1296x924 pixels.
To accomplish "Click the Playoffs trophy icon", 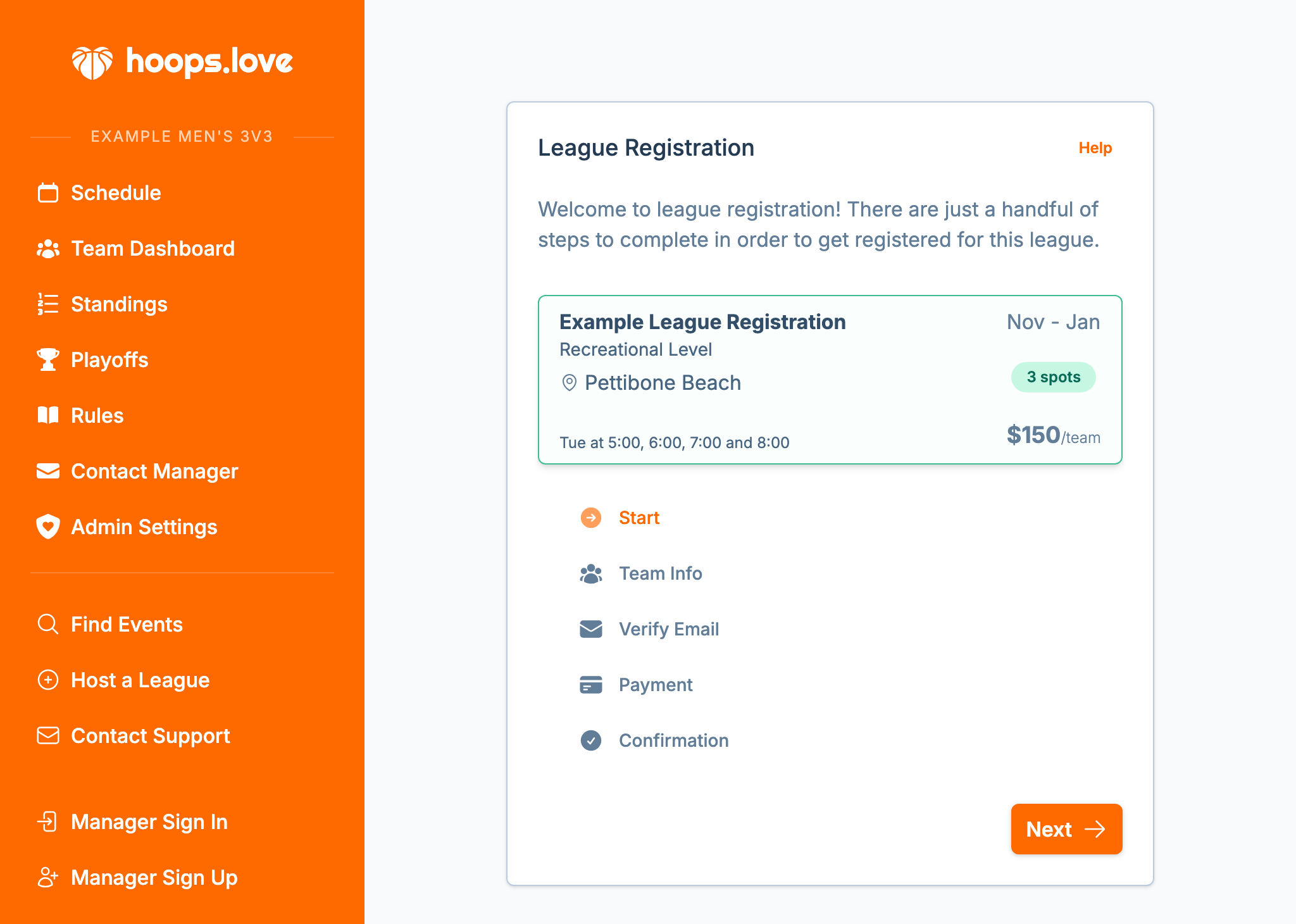I will [47, 359].
